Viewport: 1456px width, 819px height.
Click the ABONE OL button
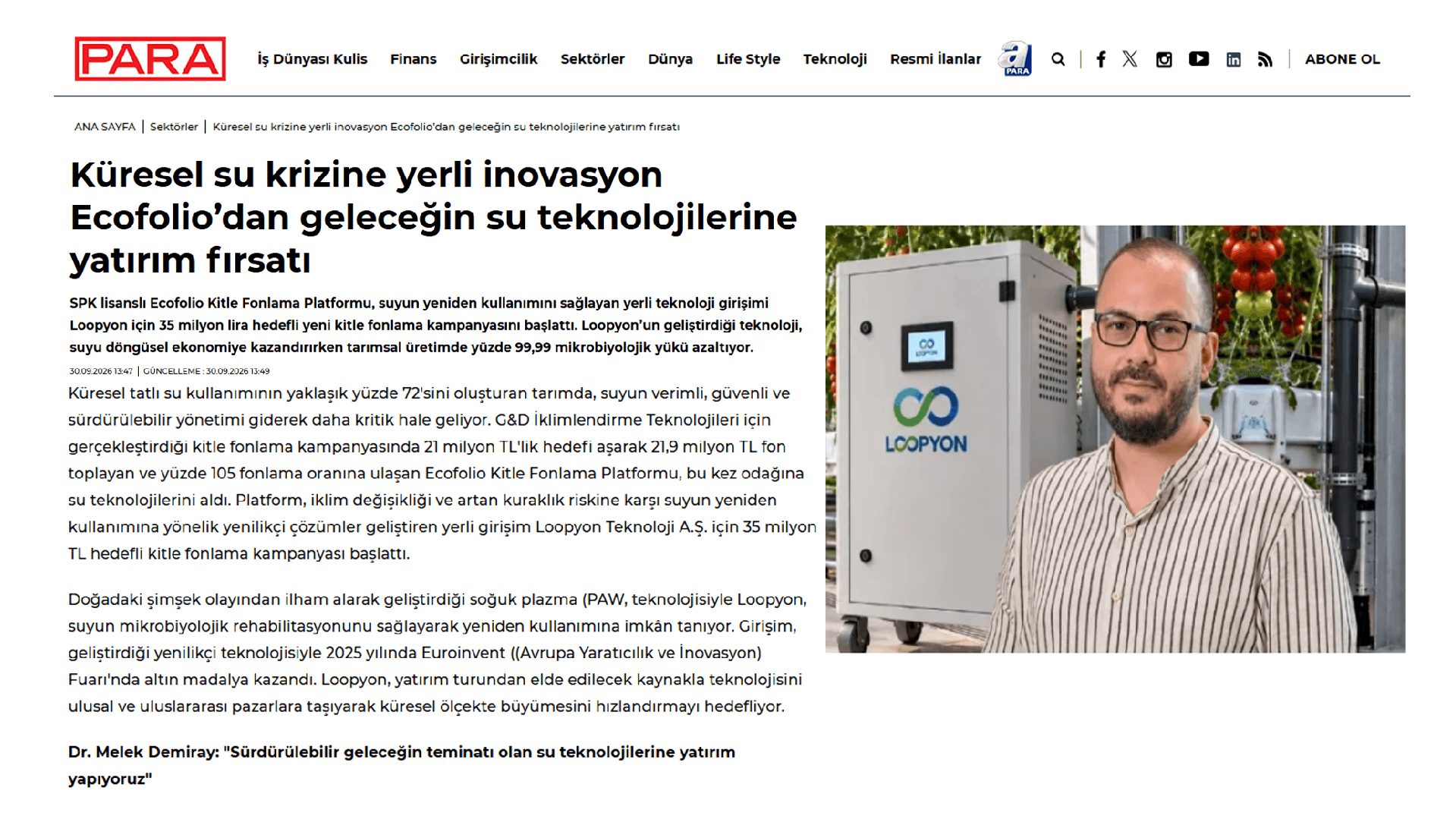coord(1342,59)
